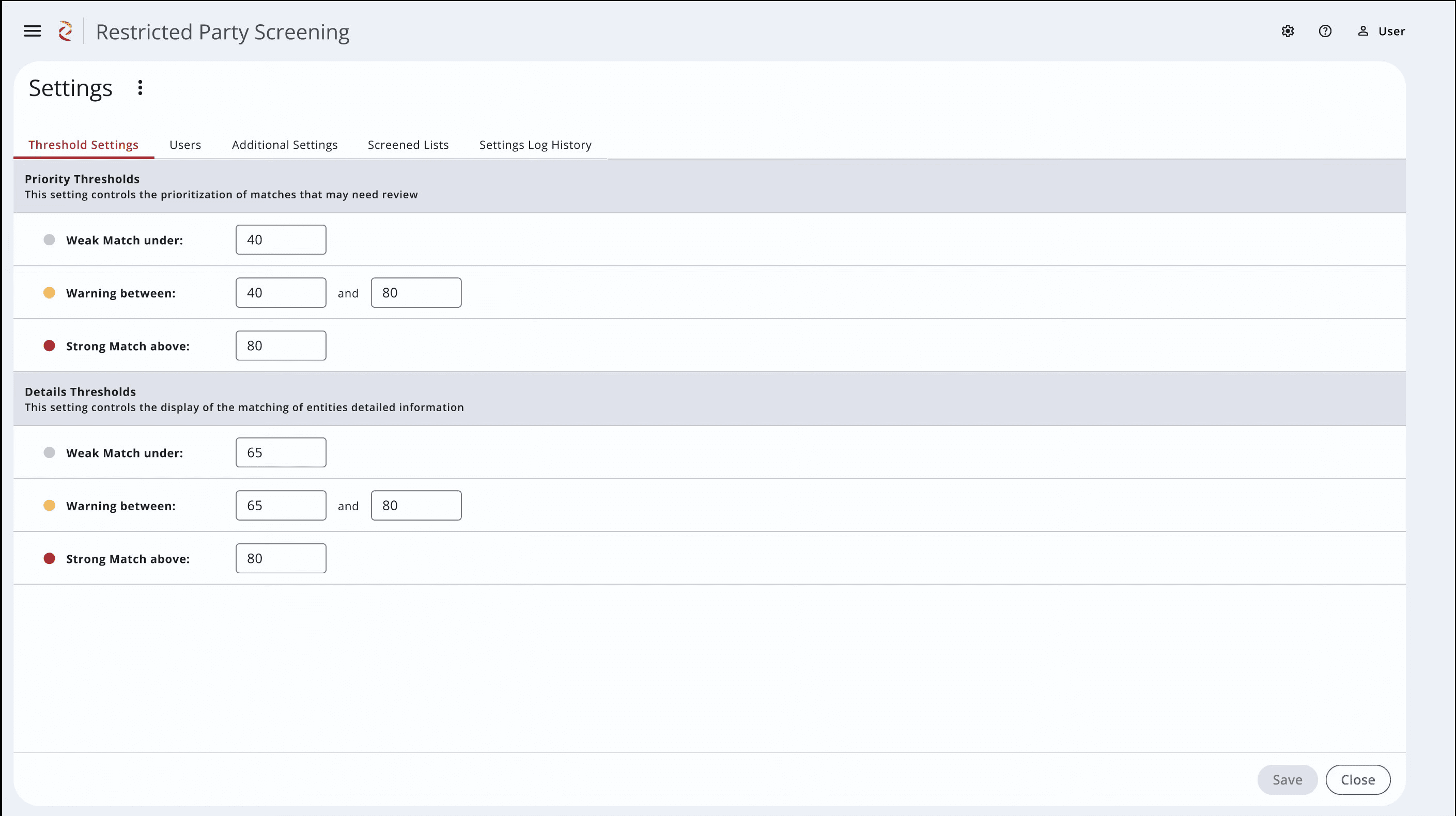1456x816 pixels.
Task: Click the help question mark icon
Action: pos(1325,31)
